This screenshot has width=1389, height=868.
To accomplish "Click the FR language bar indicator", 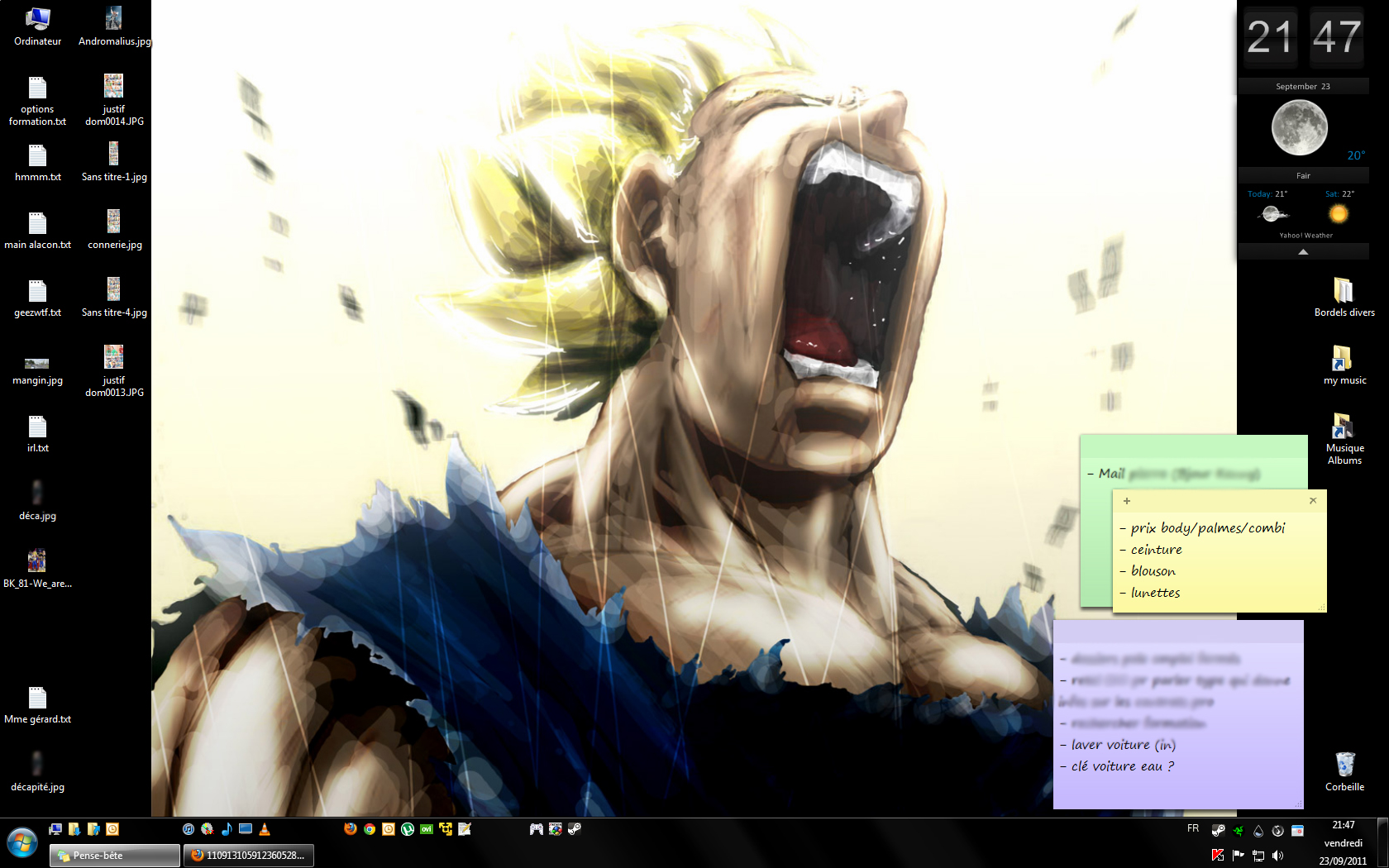I will click(1193, 828).
